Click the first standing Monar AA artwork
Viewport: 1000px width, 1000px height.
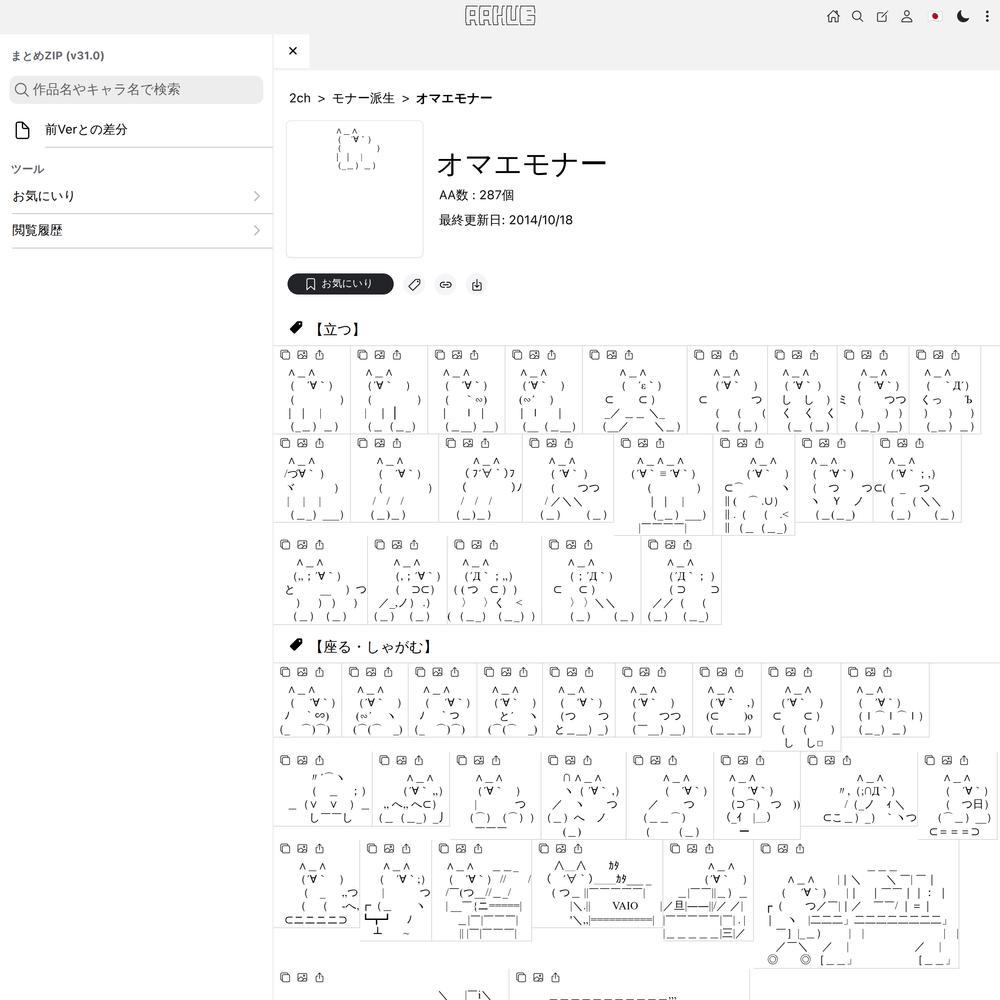click(x=314, y=400)
